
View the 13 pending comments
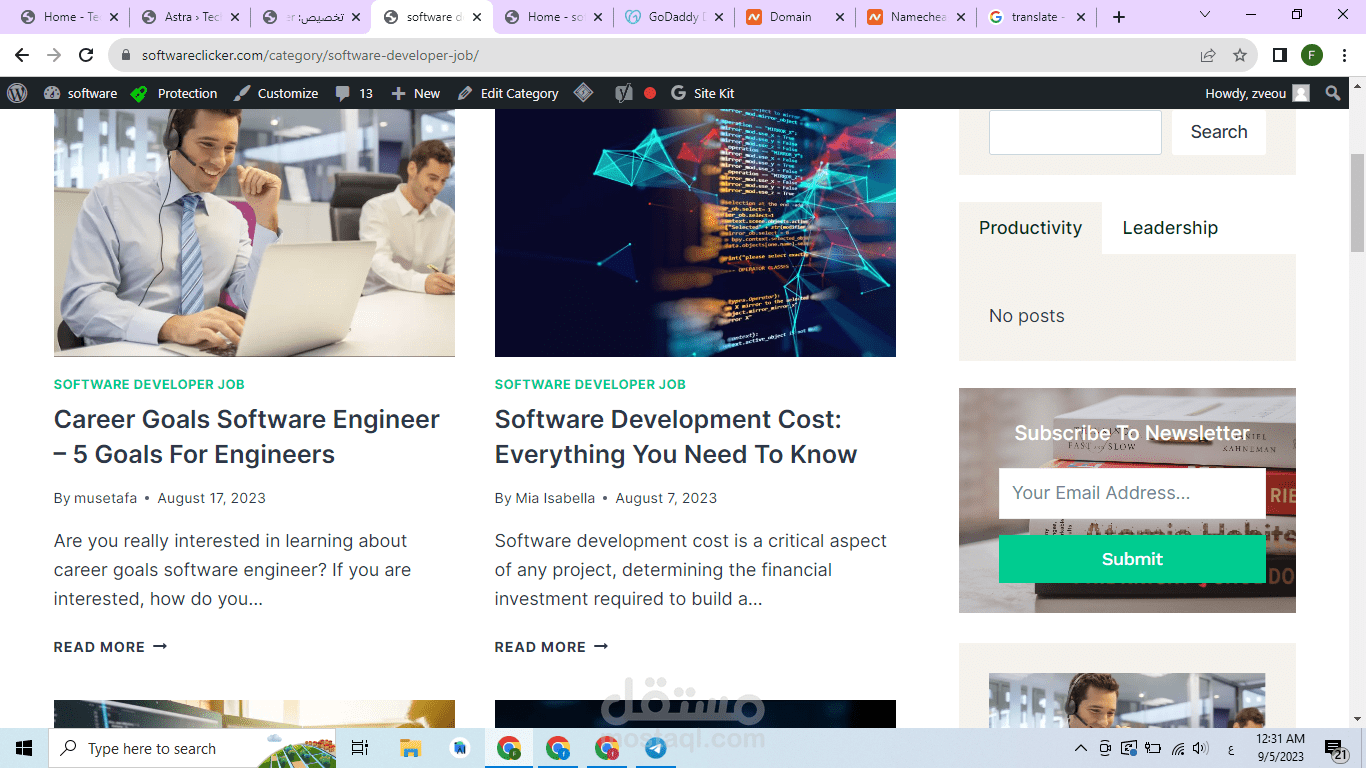pos(354,93)
